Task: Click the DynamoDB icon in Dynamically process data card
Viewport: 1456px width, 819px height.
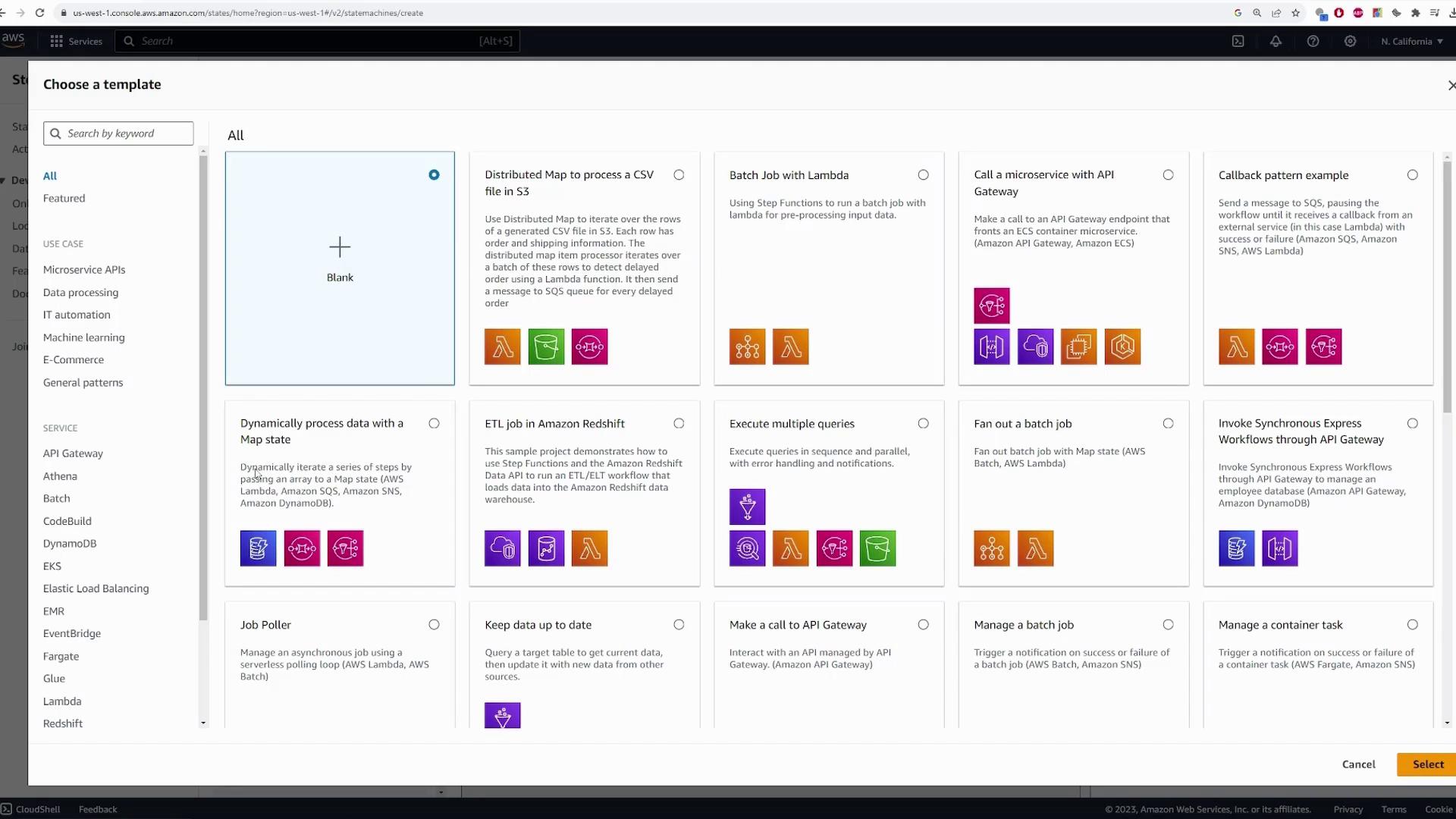Action: tap(258, 548)
